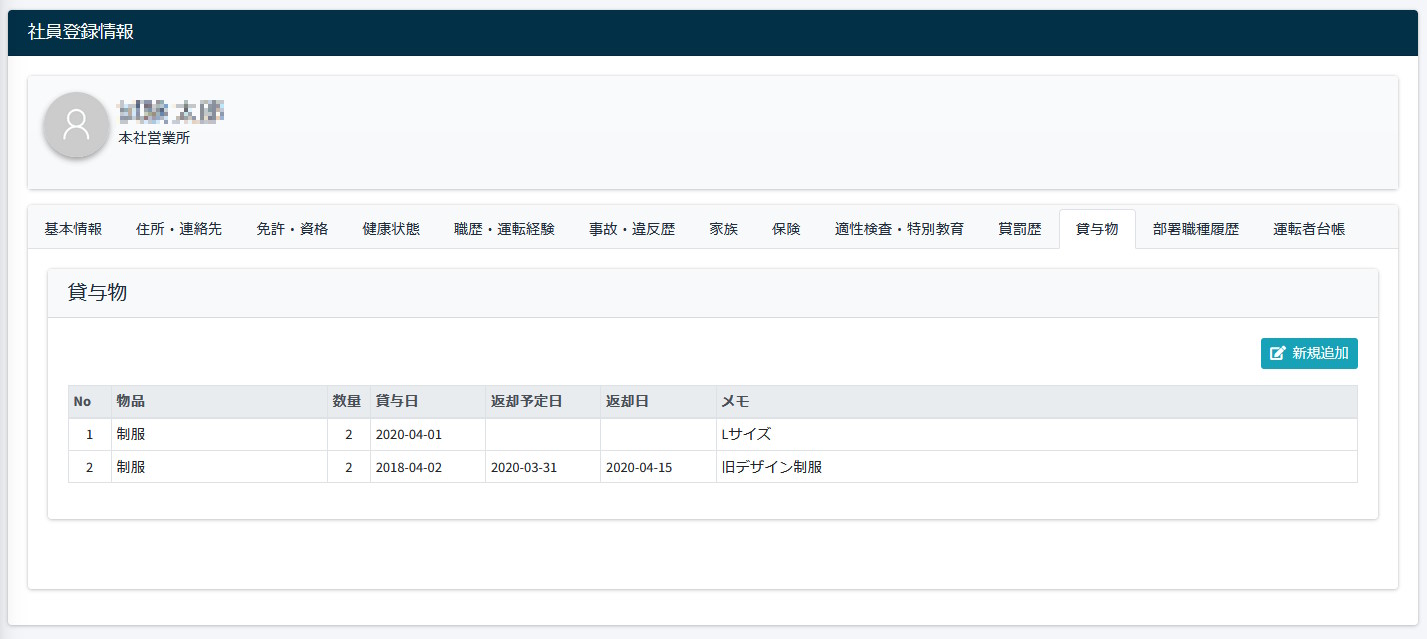The height and width of the screenshot is (639, 1427).
Task: Select the 健康状態 tab
Action: 391,229
